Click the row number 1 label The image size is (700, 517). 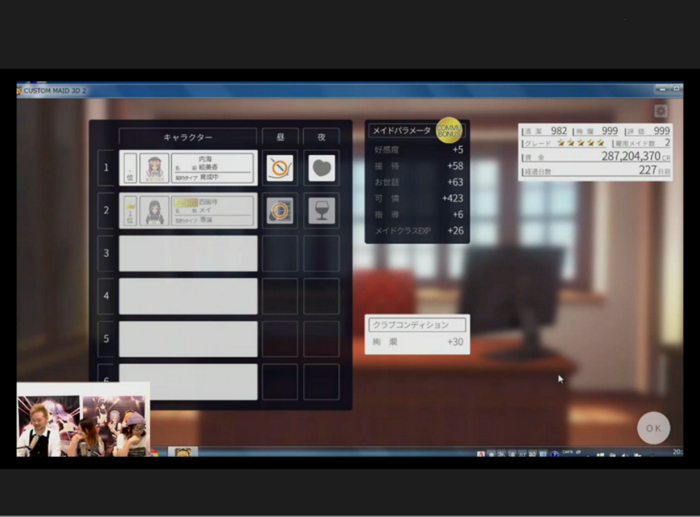[106, 168]
